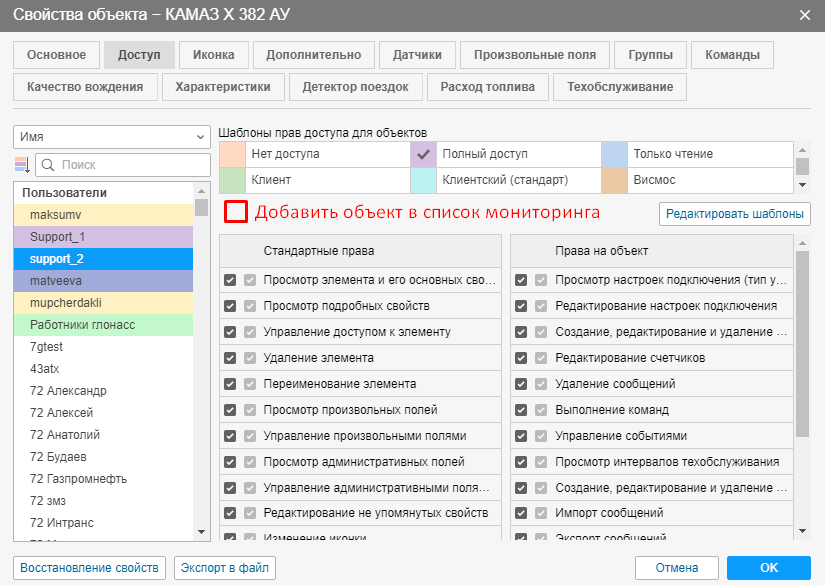Click the up arrow of object rights scrollbar
This screenshot has height=585, width=825.
[802, 243]
